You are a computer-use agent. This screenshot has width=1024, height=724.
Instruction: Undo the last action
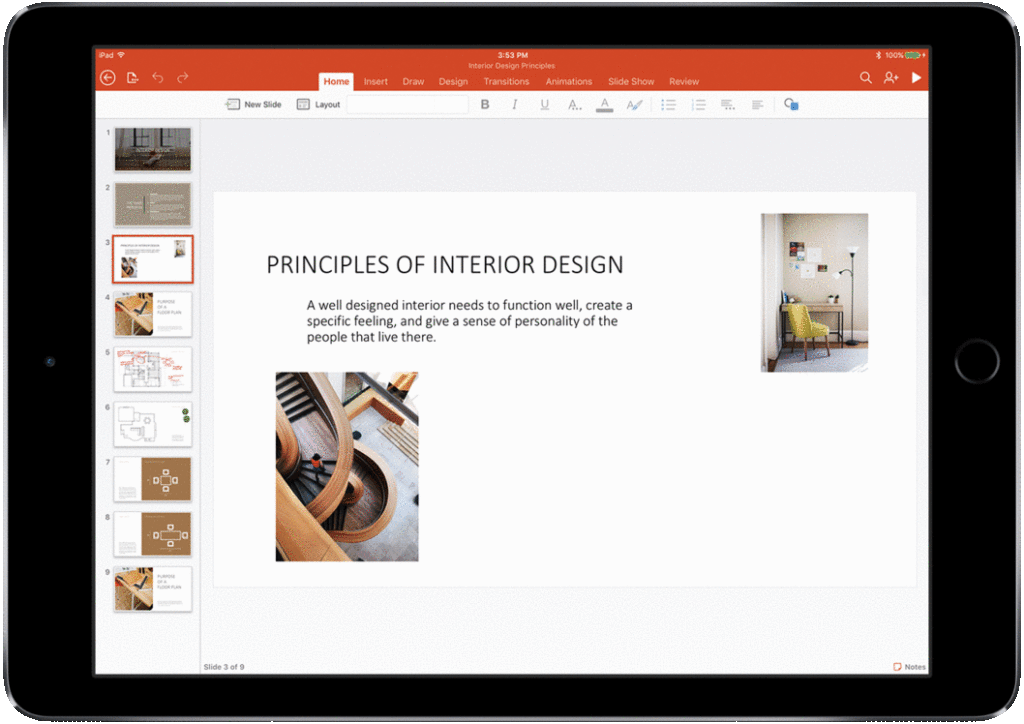[157, 78]
